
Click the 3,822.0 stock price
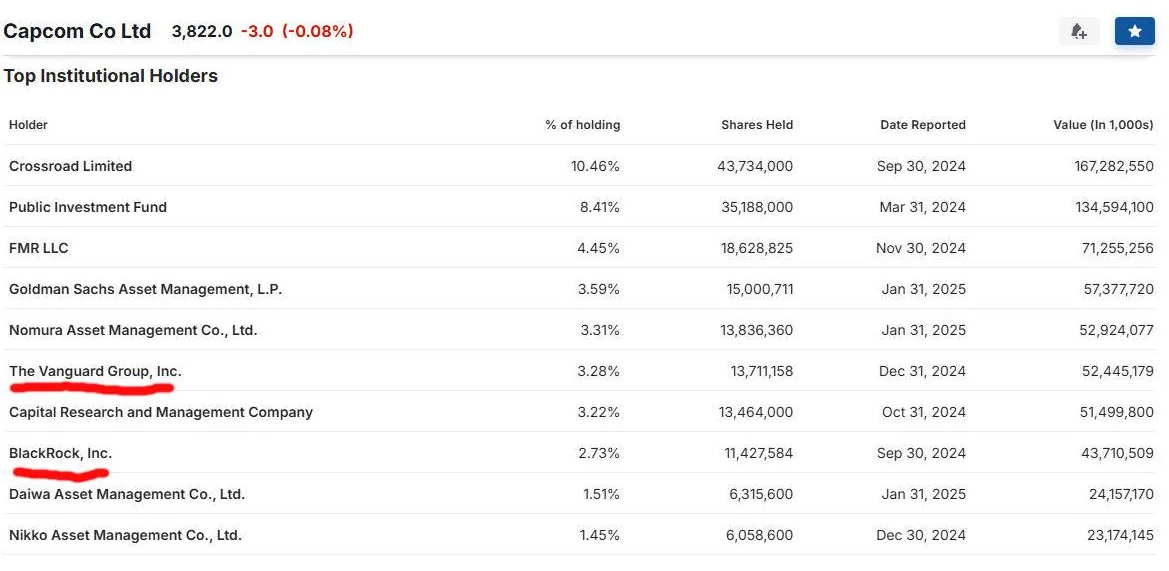(202, 31)
